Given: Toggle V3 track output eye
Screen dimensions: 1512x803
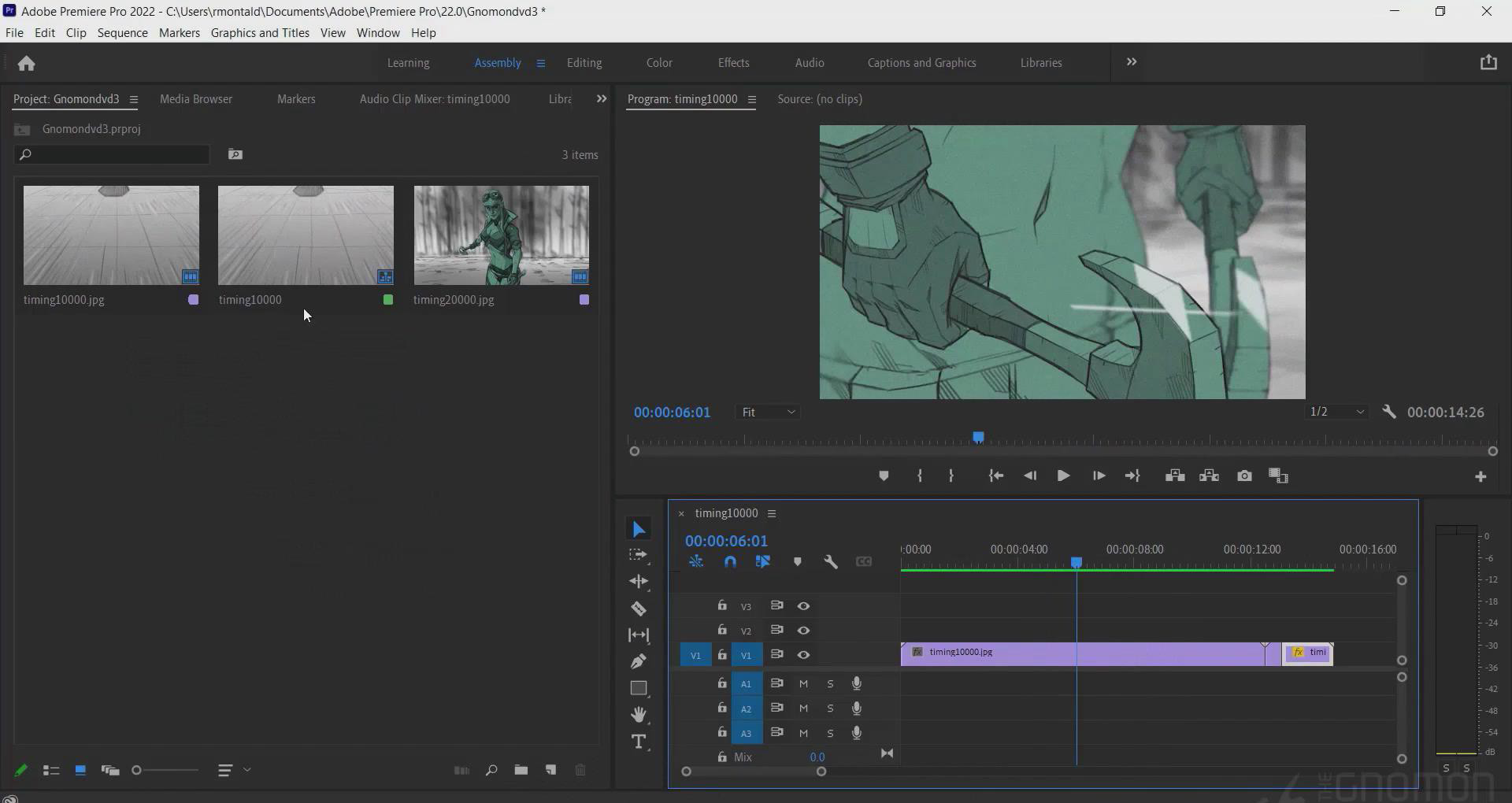Looking at the screenshot, I should tap(803, 605).
